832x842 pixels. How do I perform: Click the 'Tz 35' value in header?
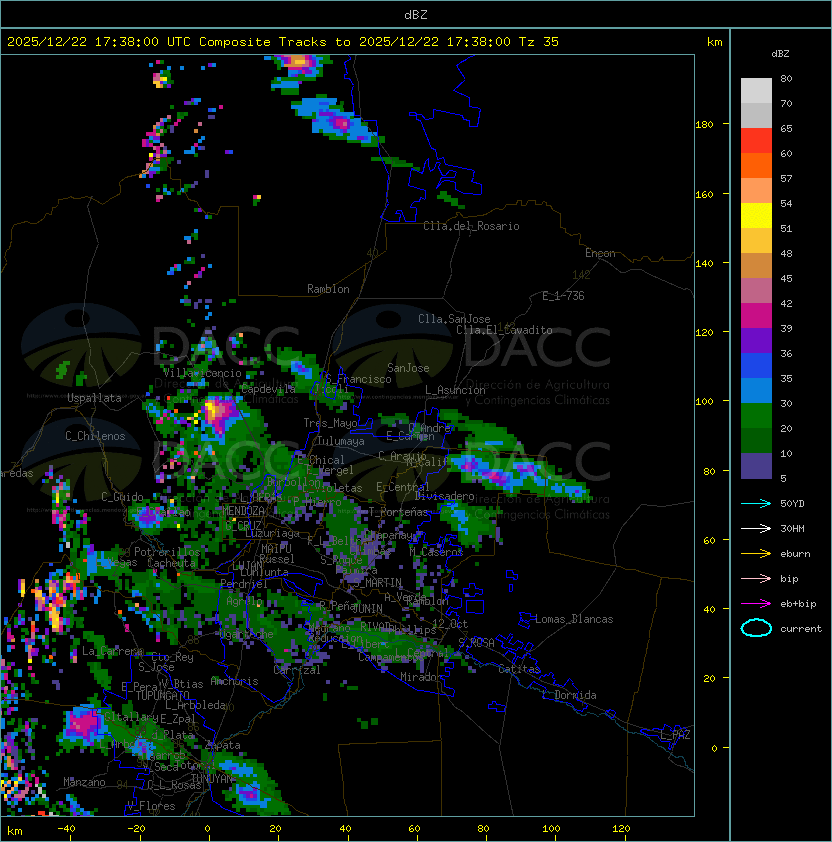539,42
